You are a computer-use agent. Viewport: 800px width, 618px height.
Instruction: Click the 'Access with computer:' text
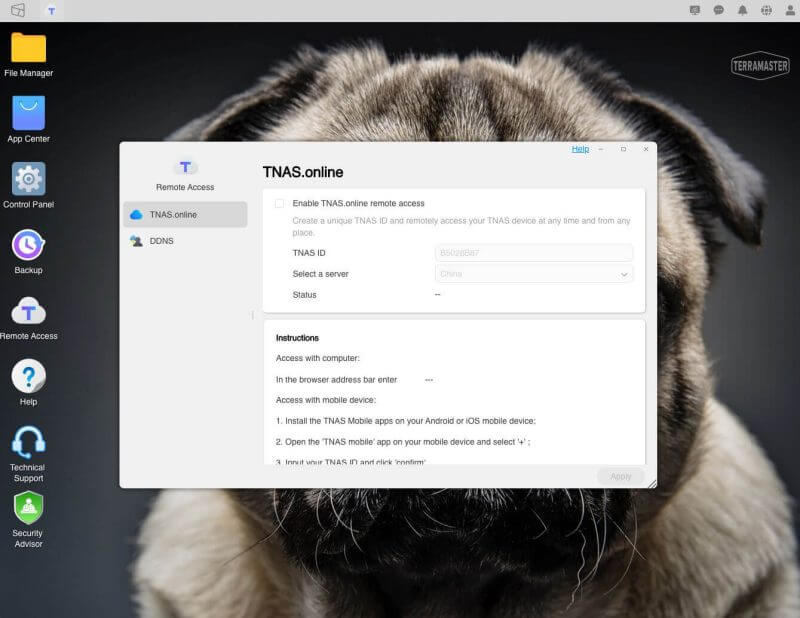coord(318,358)
